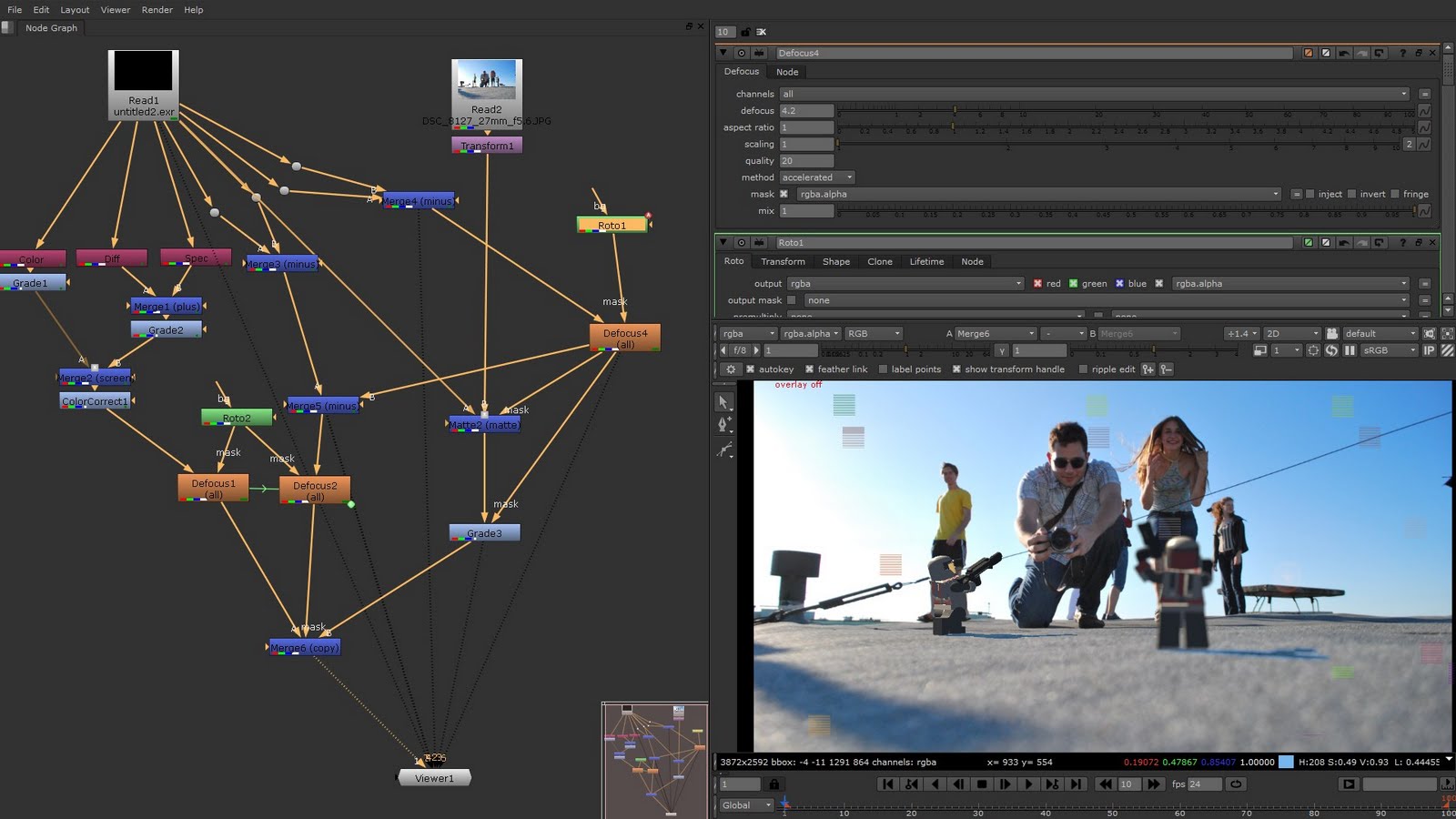The height and width of the screenshot is (819, 1456).
Task: Click Defocus4 panel undo icon
Action: coord(1343,53)
